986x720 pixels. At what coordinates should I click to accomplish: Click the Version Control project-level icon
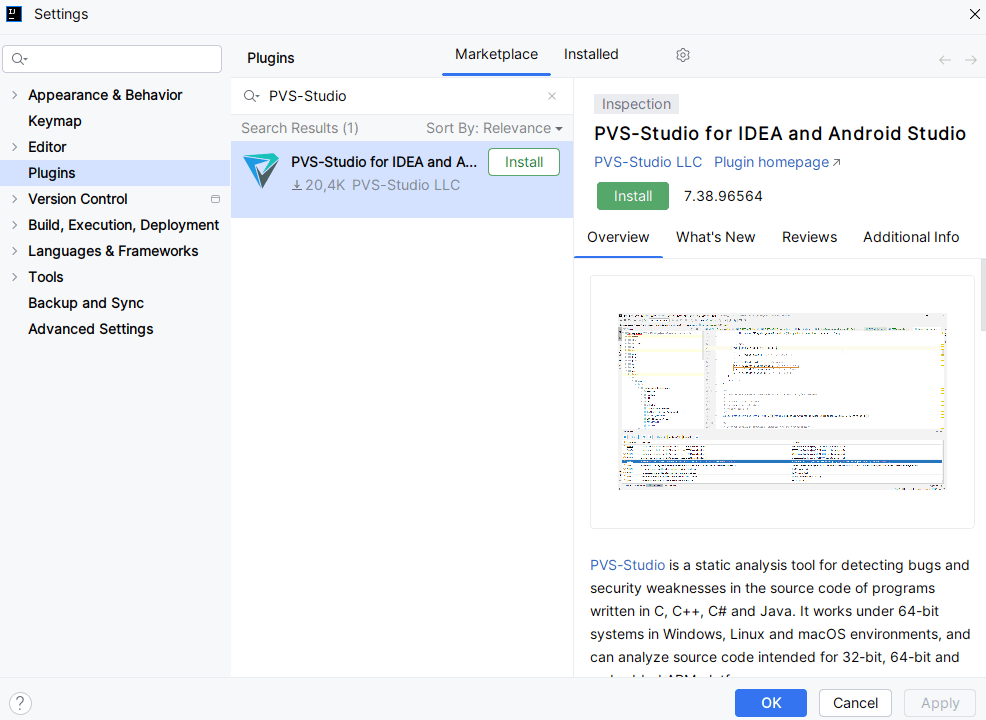pyautogui.click(x=215, y=199)
